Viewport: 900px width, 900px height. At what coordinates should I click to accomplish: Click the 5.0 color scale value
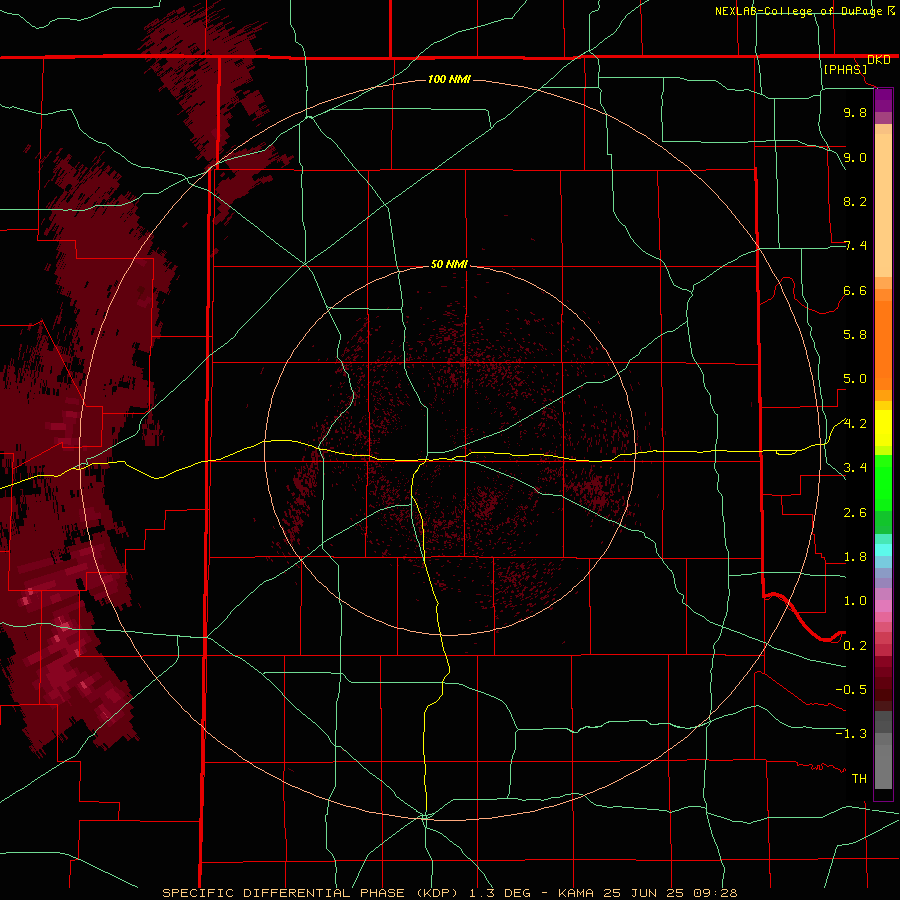855,379
